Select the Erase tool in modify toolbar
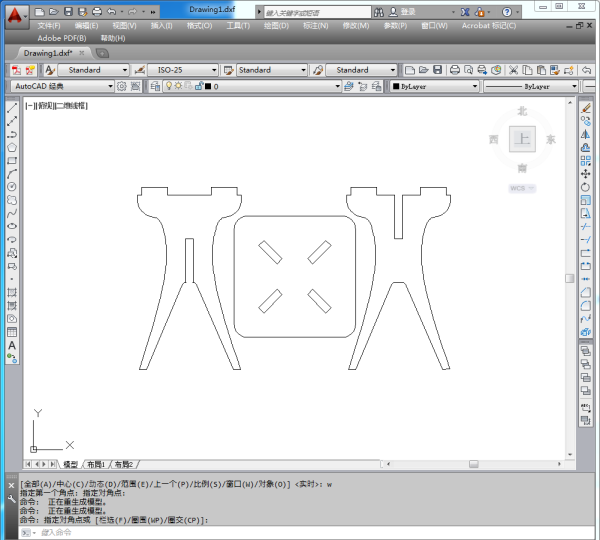Image resolution: width=600 pixels, height=540 pixels. tap(585, 109)
